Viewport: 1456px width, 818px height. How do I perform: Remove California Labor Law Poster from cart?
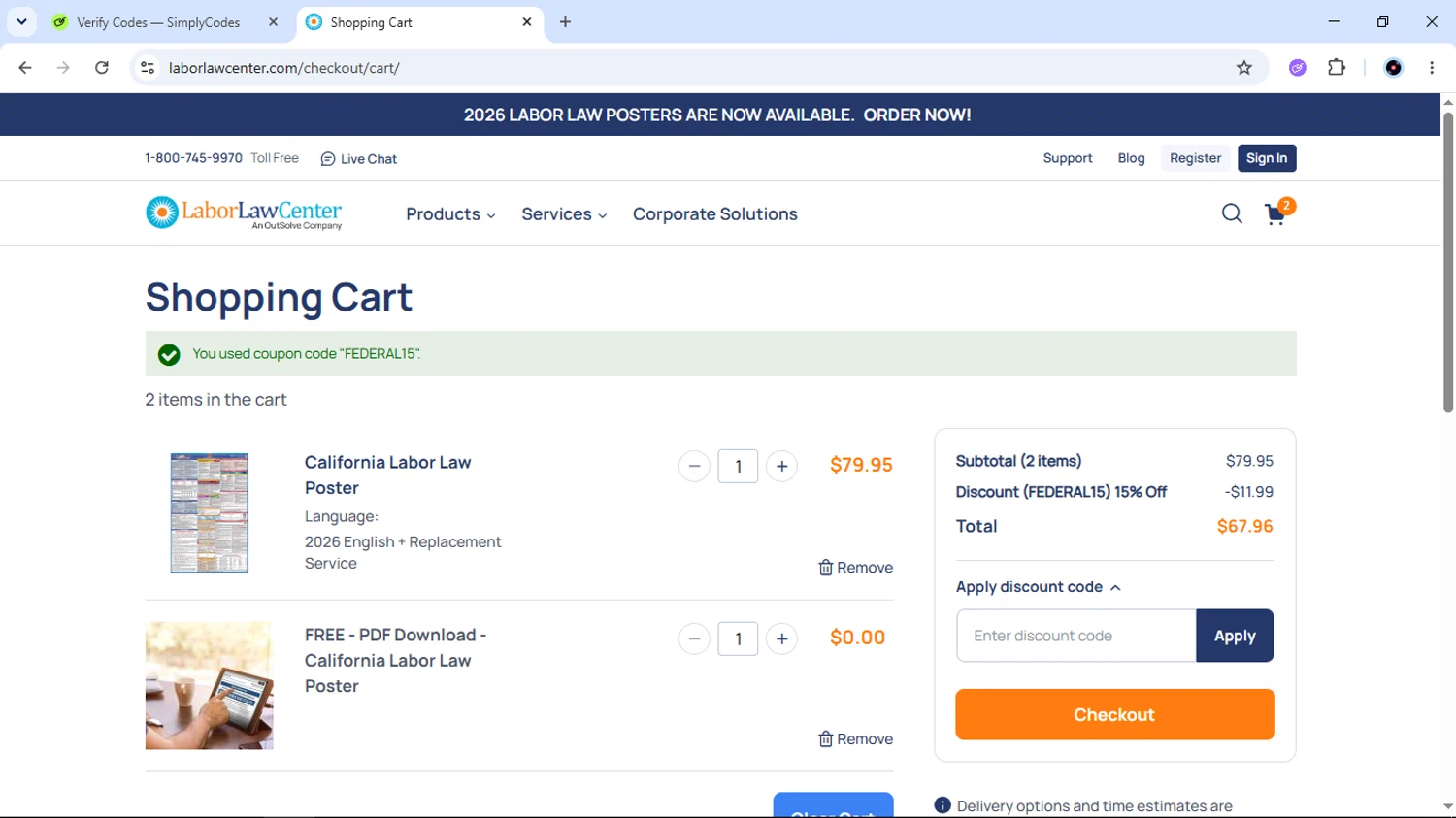tap(855, 568)
